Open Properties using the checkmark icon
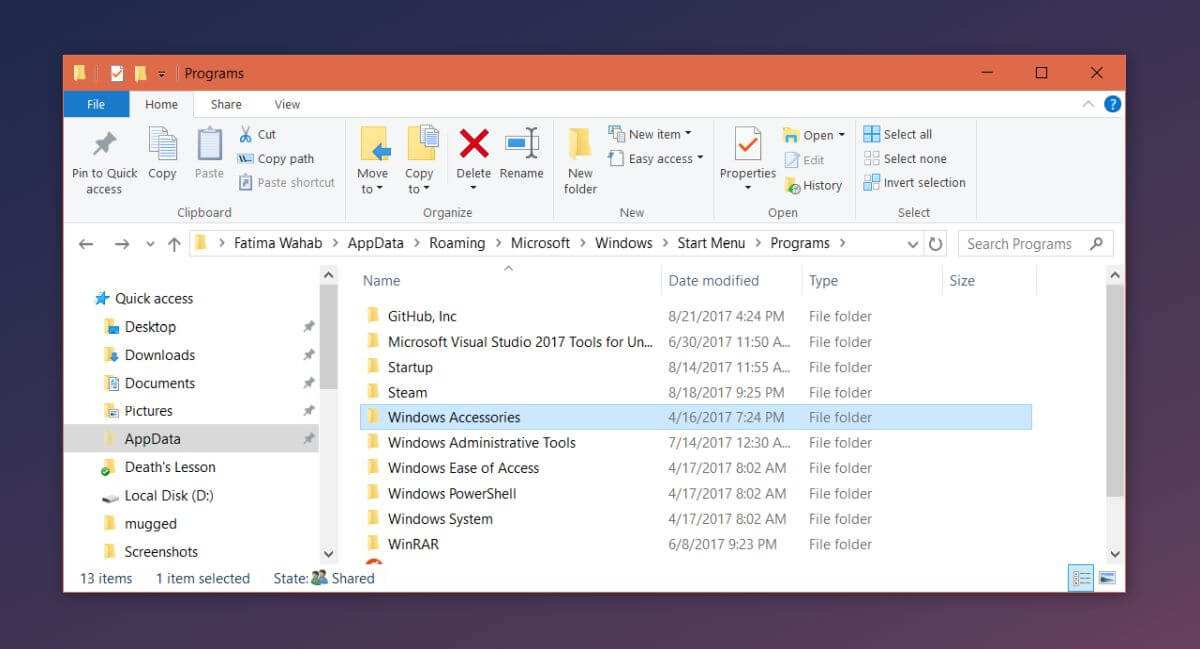This screenshot has height=649, width=1200. (747, 144)
